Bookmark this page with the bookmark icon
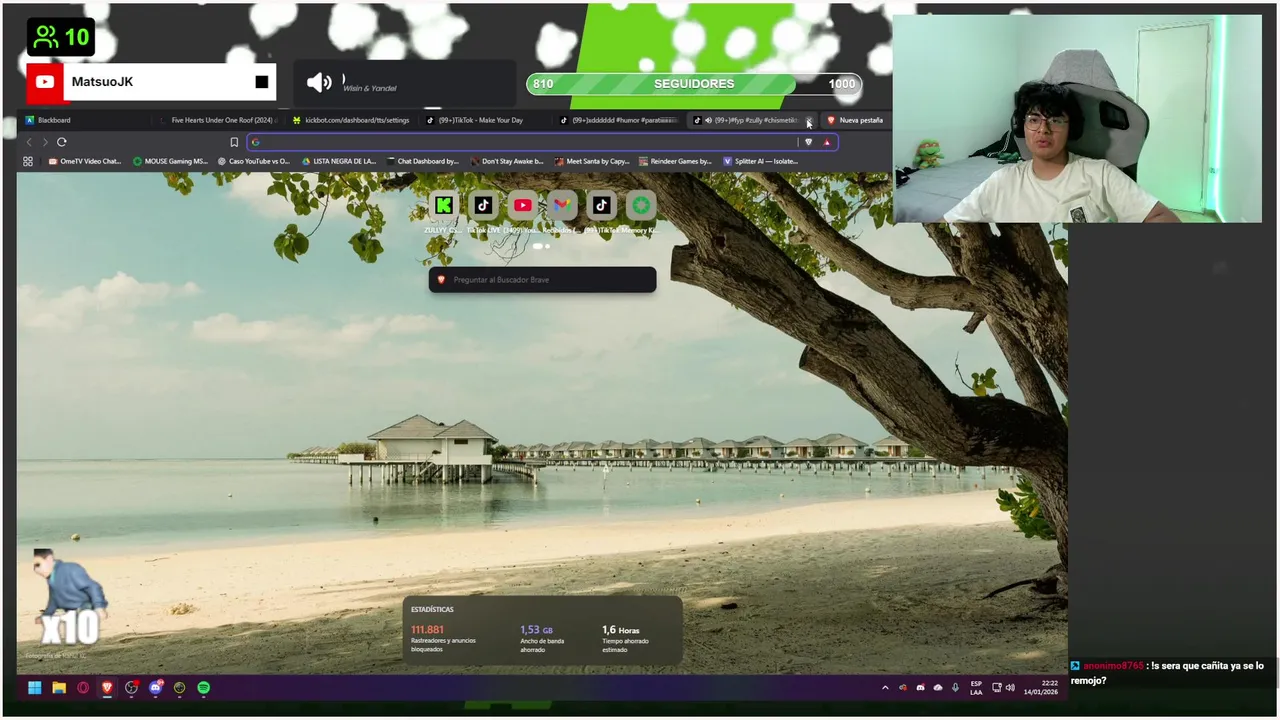 coord(234,142)
